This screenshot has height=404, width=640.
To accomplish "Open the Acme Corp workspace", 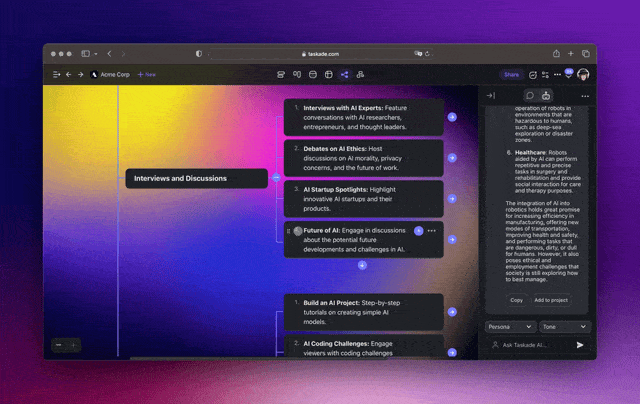I will click(110, 74).
